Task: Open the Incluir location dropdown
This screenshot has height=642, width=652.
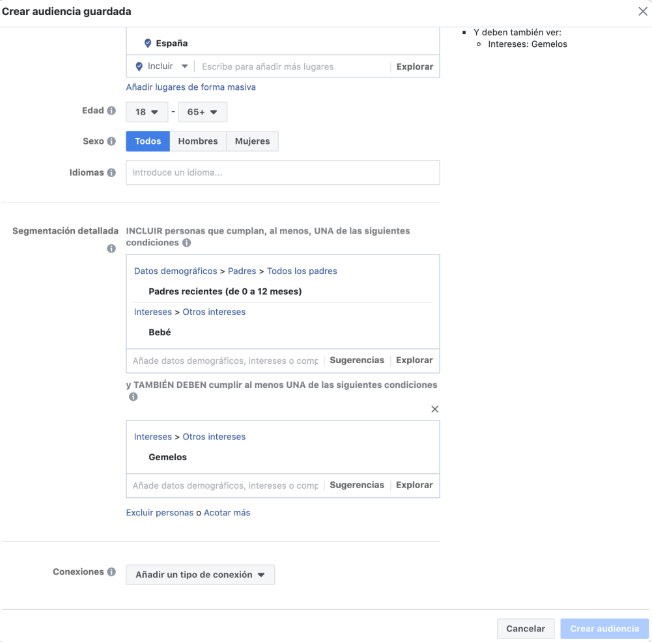Action: [x=161, y=67]
